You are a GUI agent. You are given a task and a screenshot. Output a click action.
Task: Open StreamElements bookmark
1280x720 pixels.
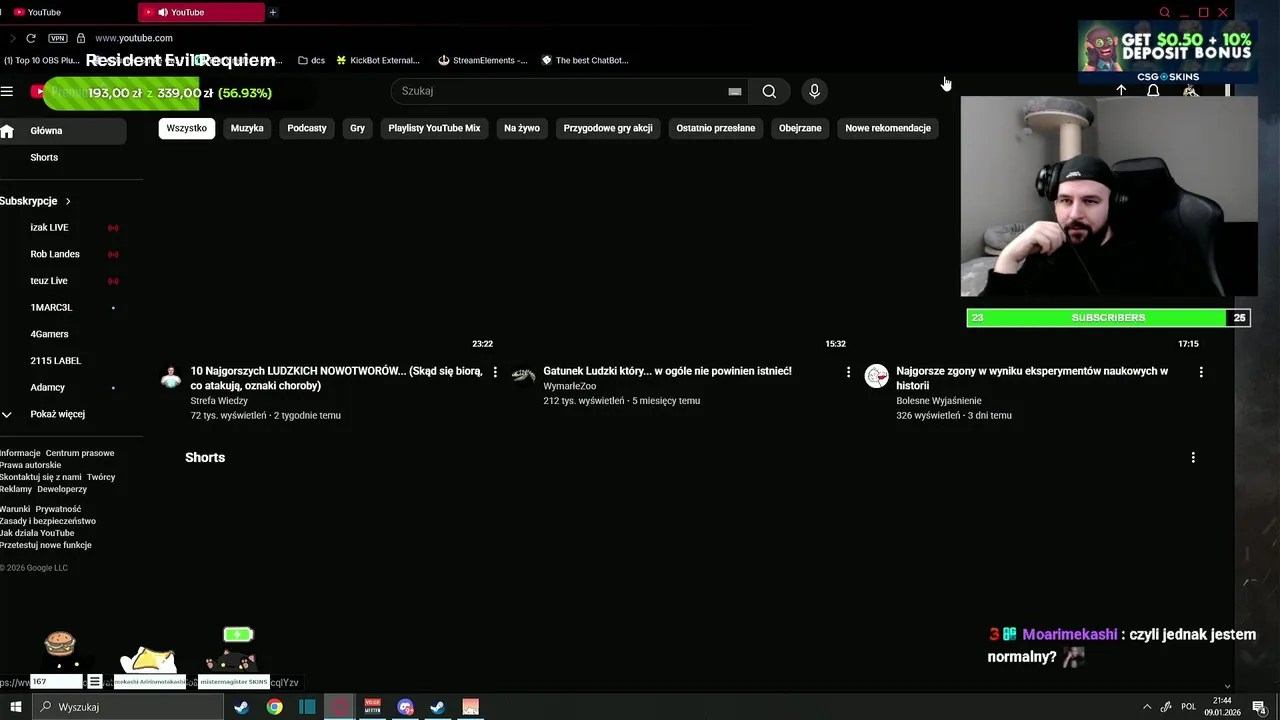[483, 60]
